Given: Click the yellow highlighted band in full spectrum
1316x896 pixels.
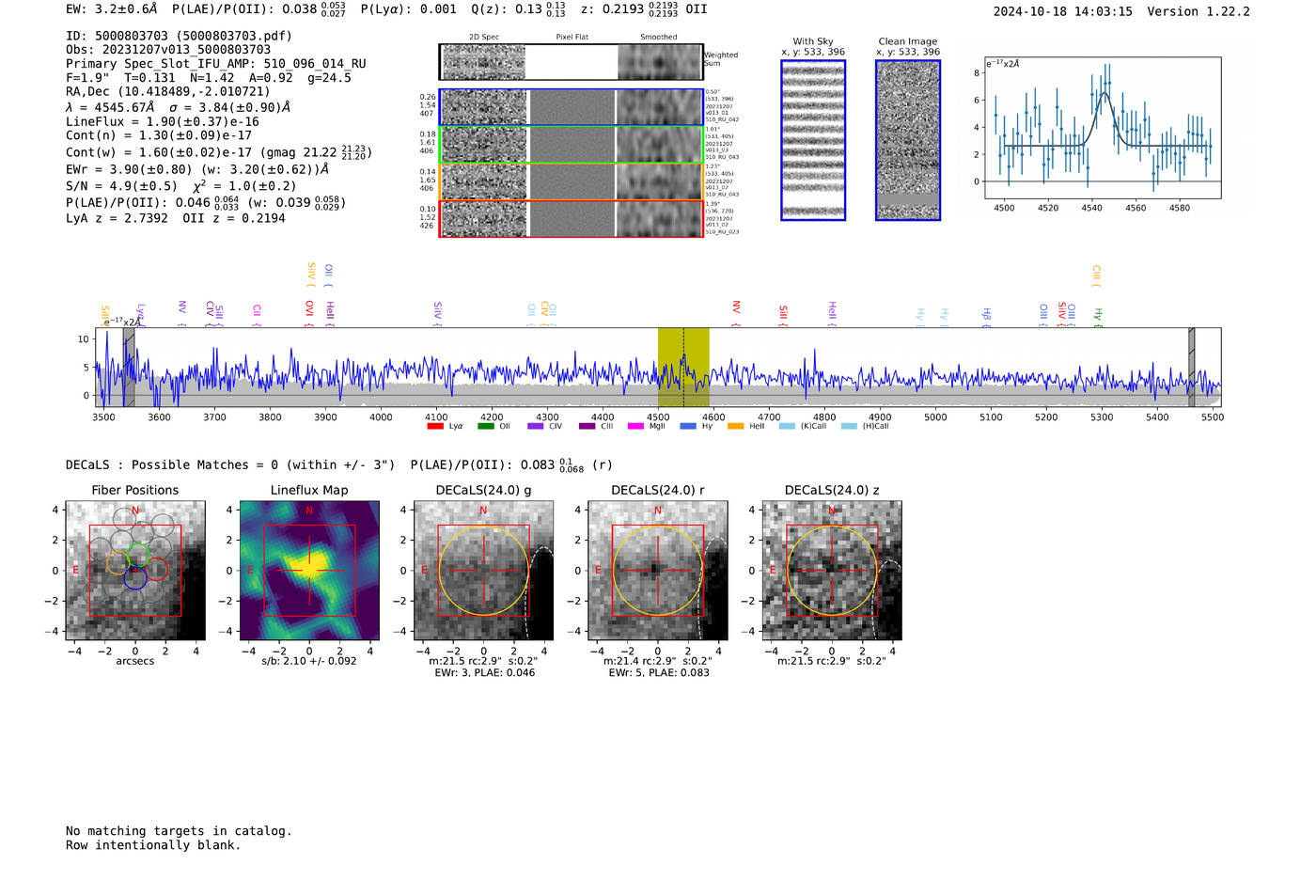Looking at the screenshot, I should pyautogui.click(x=683, y=367).
